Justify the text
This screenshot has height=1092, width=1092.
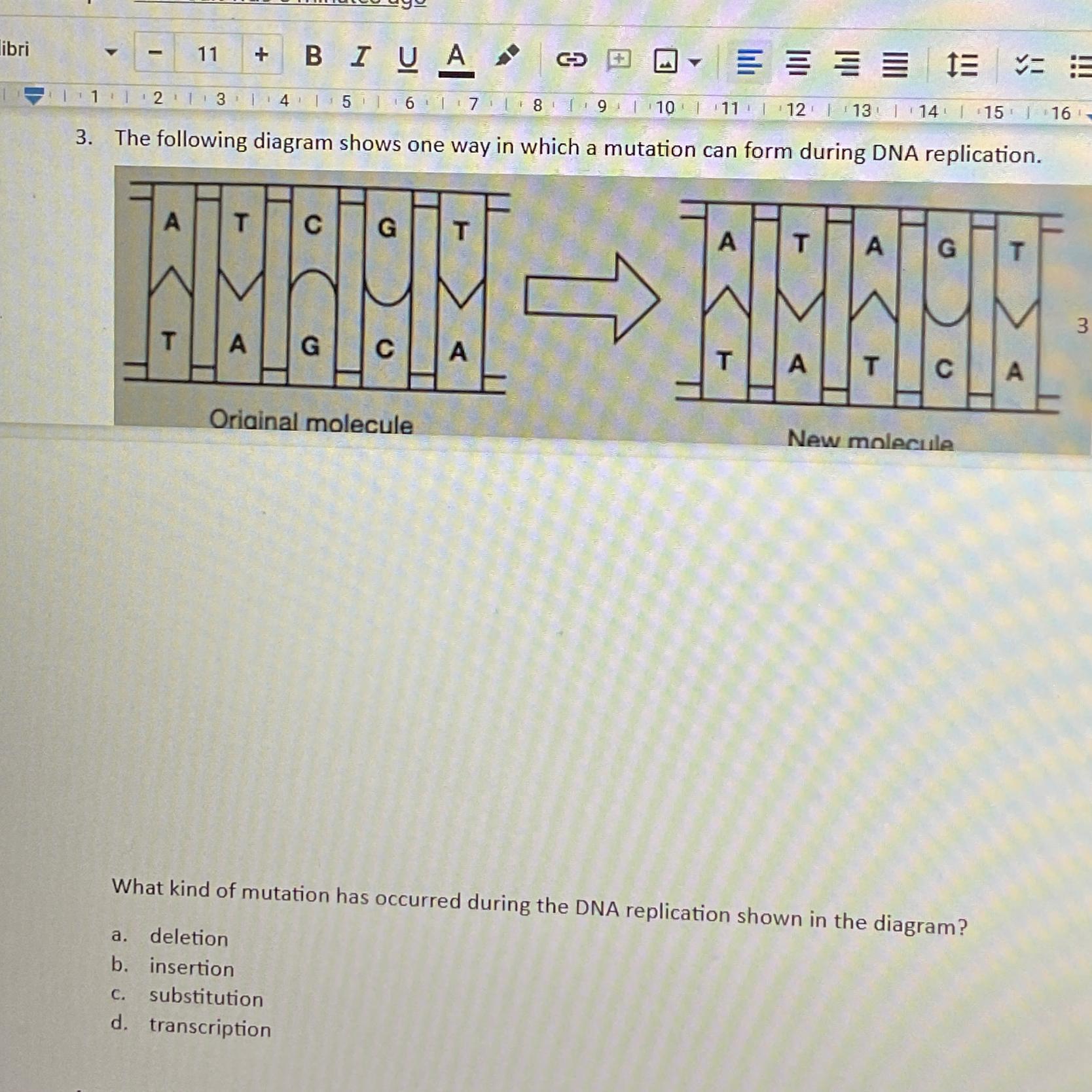tap(895, 65)
